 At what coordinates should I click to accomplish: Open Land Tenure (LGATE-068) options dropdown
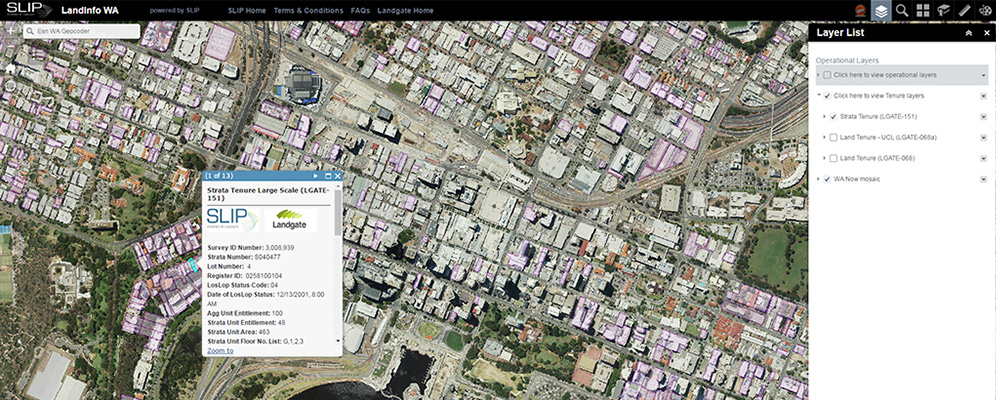point(983,158)
